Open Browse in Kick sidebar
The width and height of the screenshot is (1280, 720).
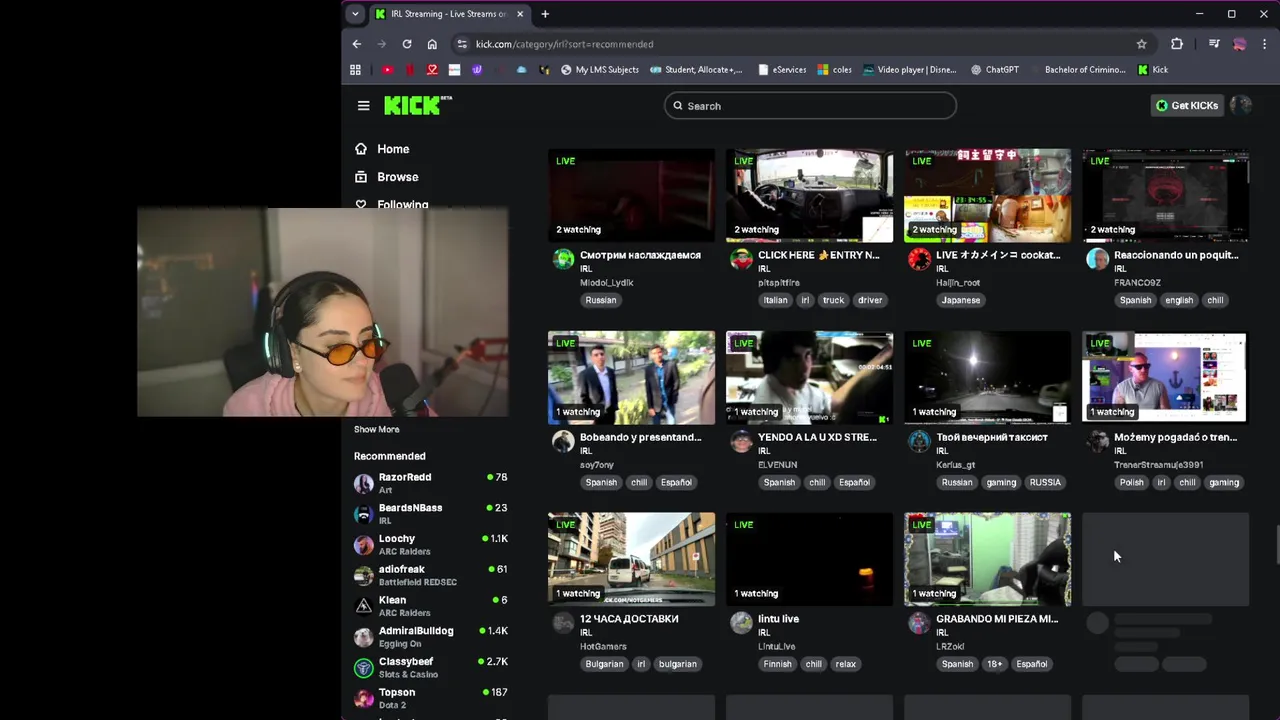(398, 177)
